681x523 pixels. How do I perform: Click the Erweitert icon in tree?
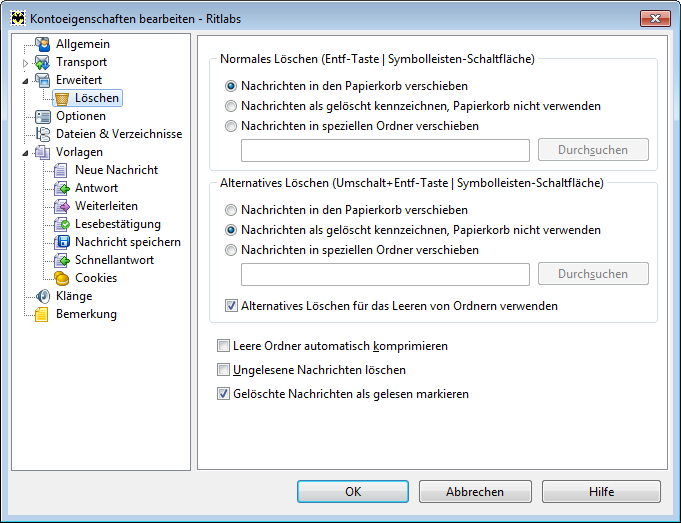point(43,80)
